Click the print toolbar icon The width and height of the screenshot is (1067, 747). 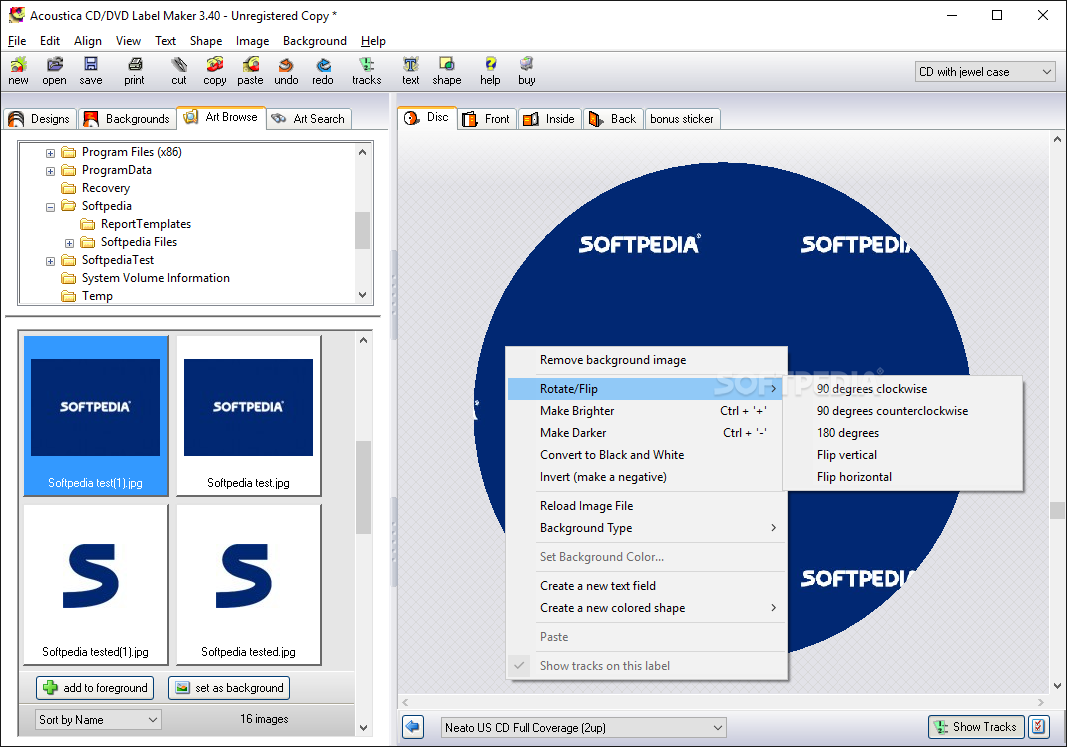pos(135,71)
